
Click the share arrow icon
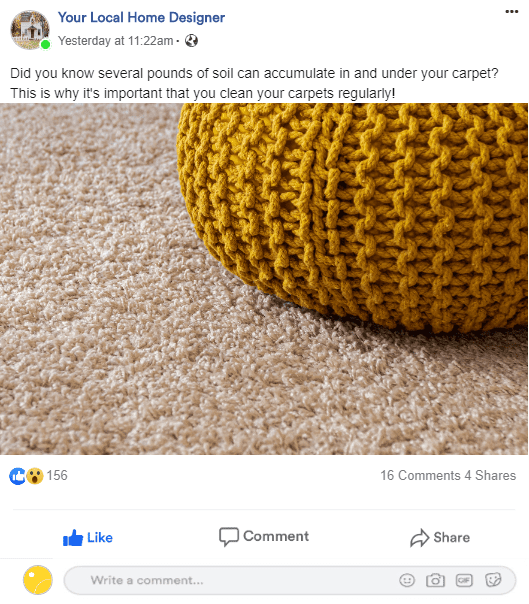coord(420,538)
